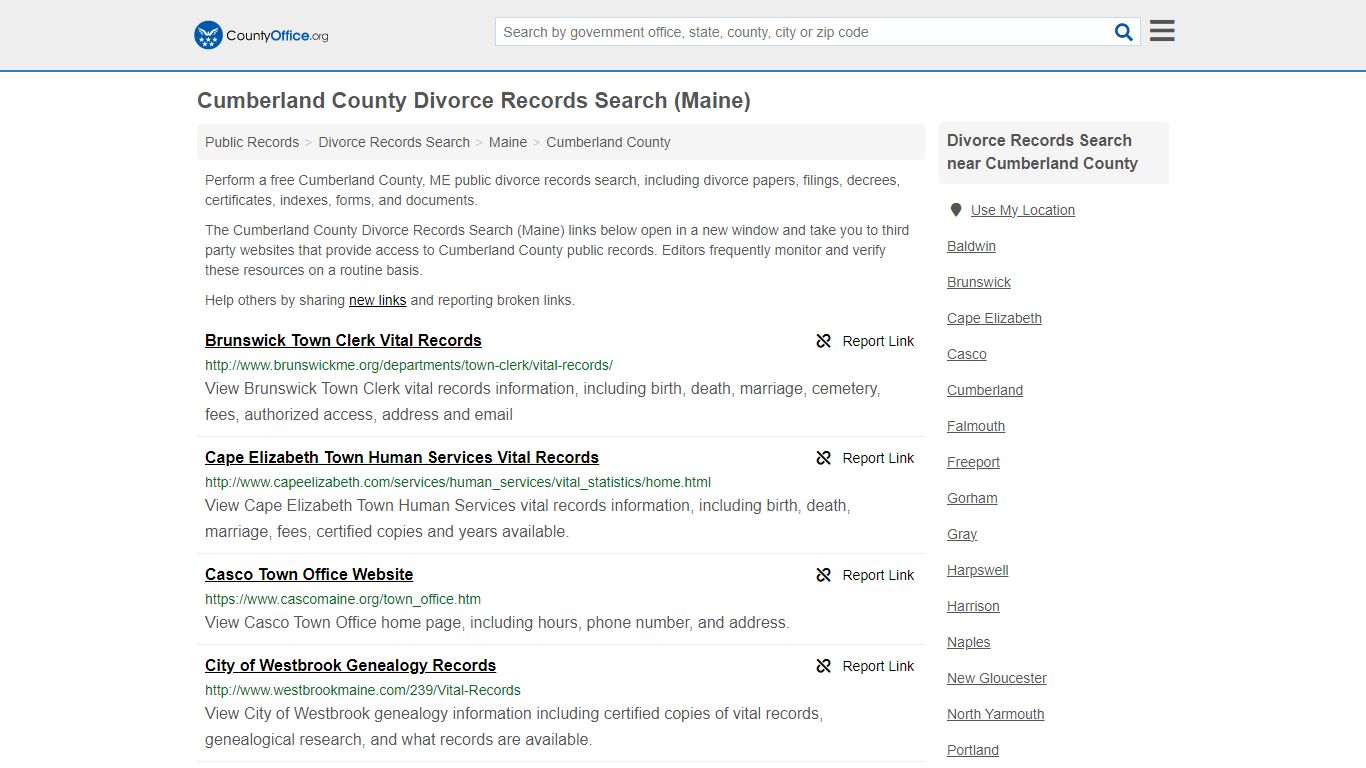Visit the brunswickme.org vital-records URL
This screenshot has height=768, width=1366.
coord(409,365)
